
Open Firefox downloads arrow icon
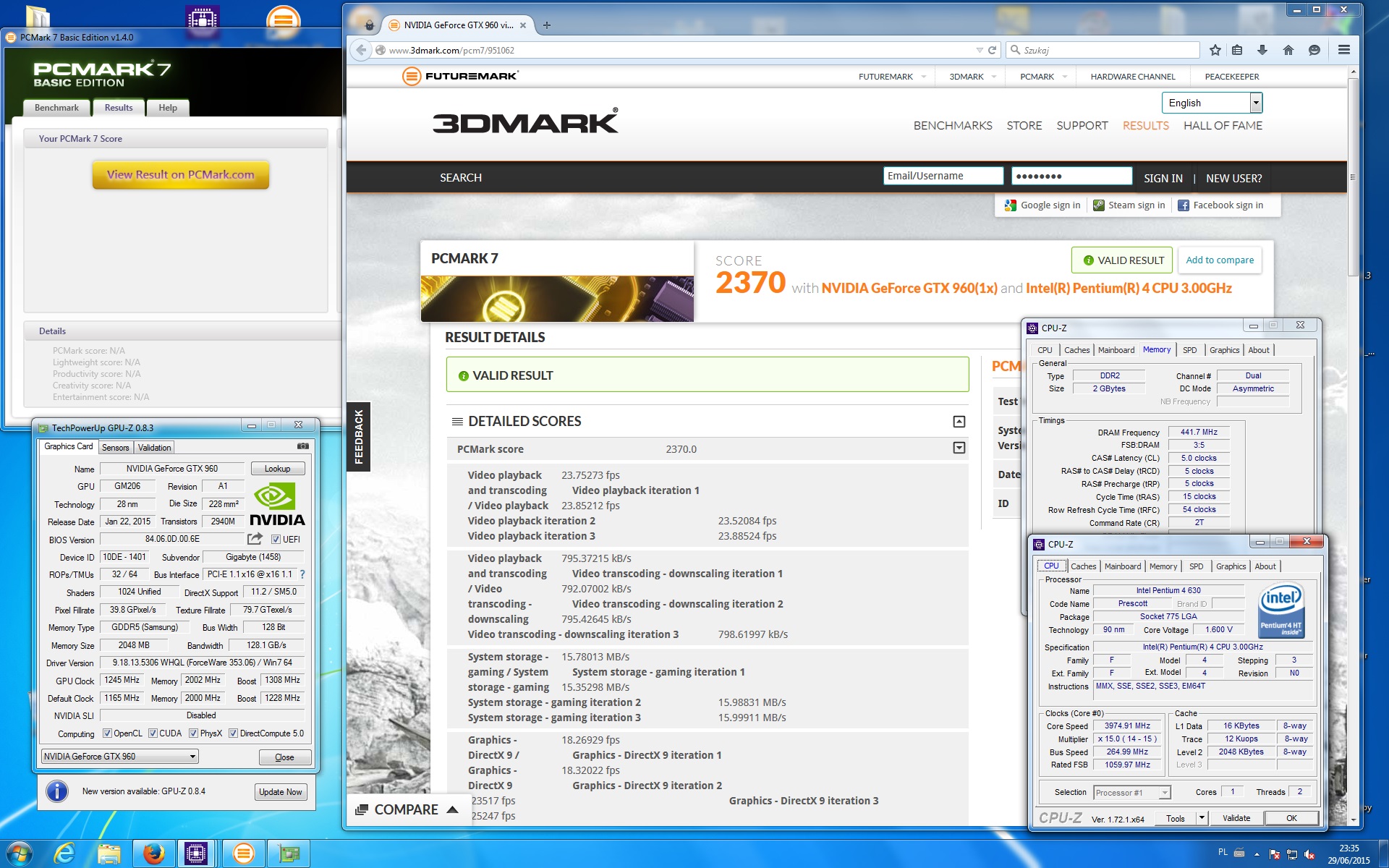1262,50
